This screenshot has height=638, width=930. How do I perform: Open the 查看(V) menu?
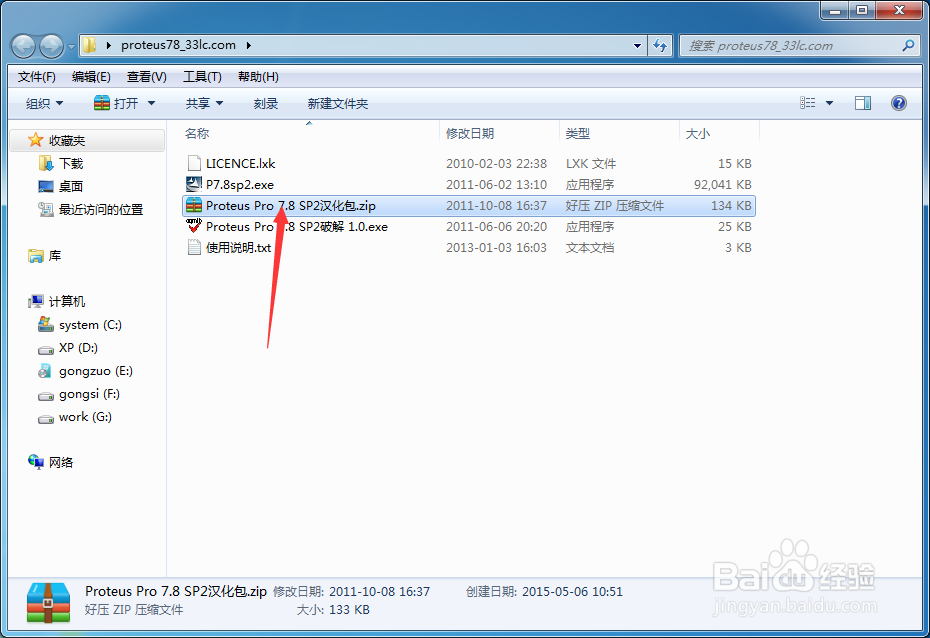coord(146,76)
